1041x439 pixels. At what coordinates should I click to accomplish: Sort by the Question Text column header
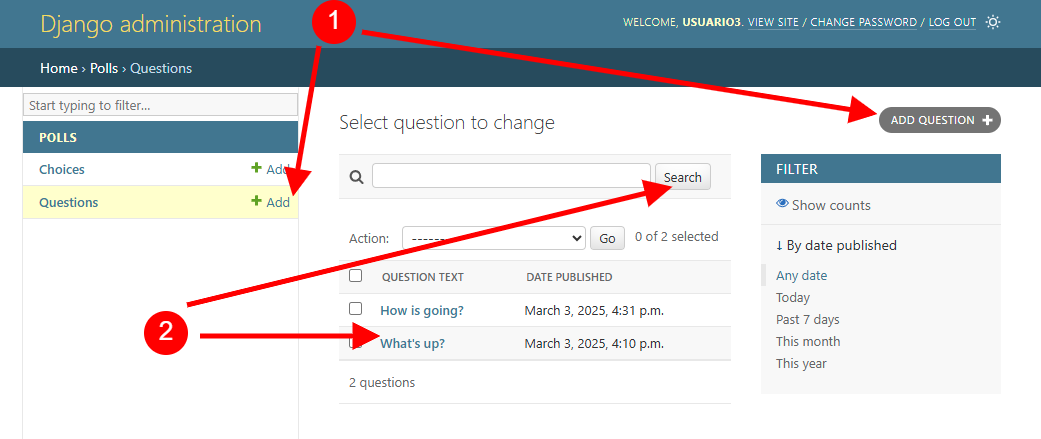click(423, 277)
